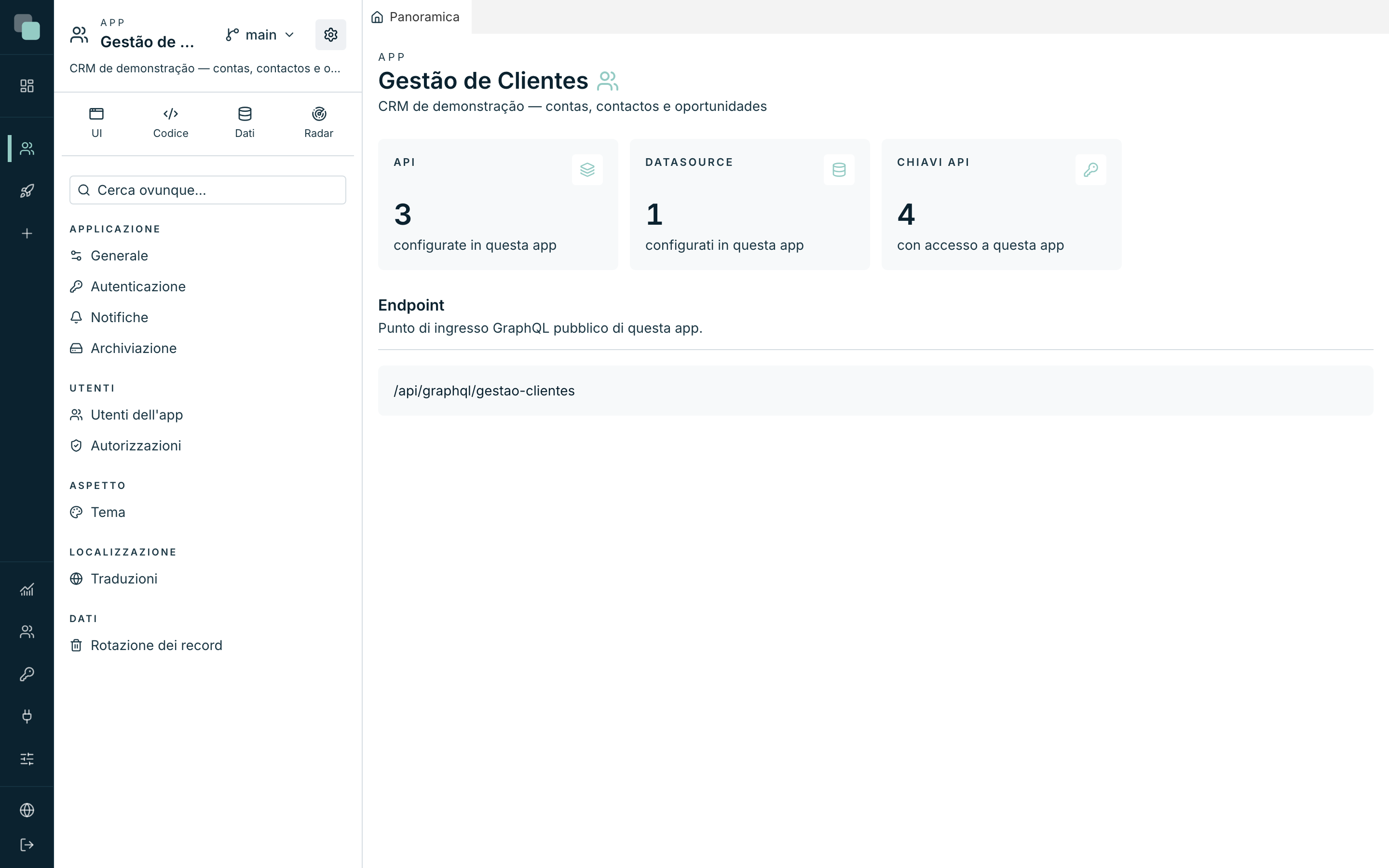Open the sliders settings icon in rail
This screenshot has height=868, width=1389.
tap(27, 759)
